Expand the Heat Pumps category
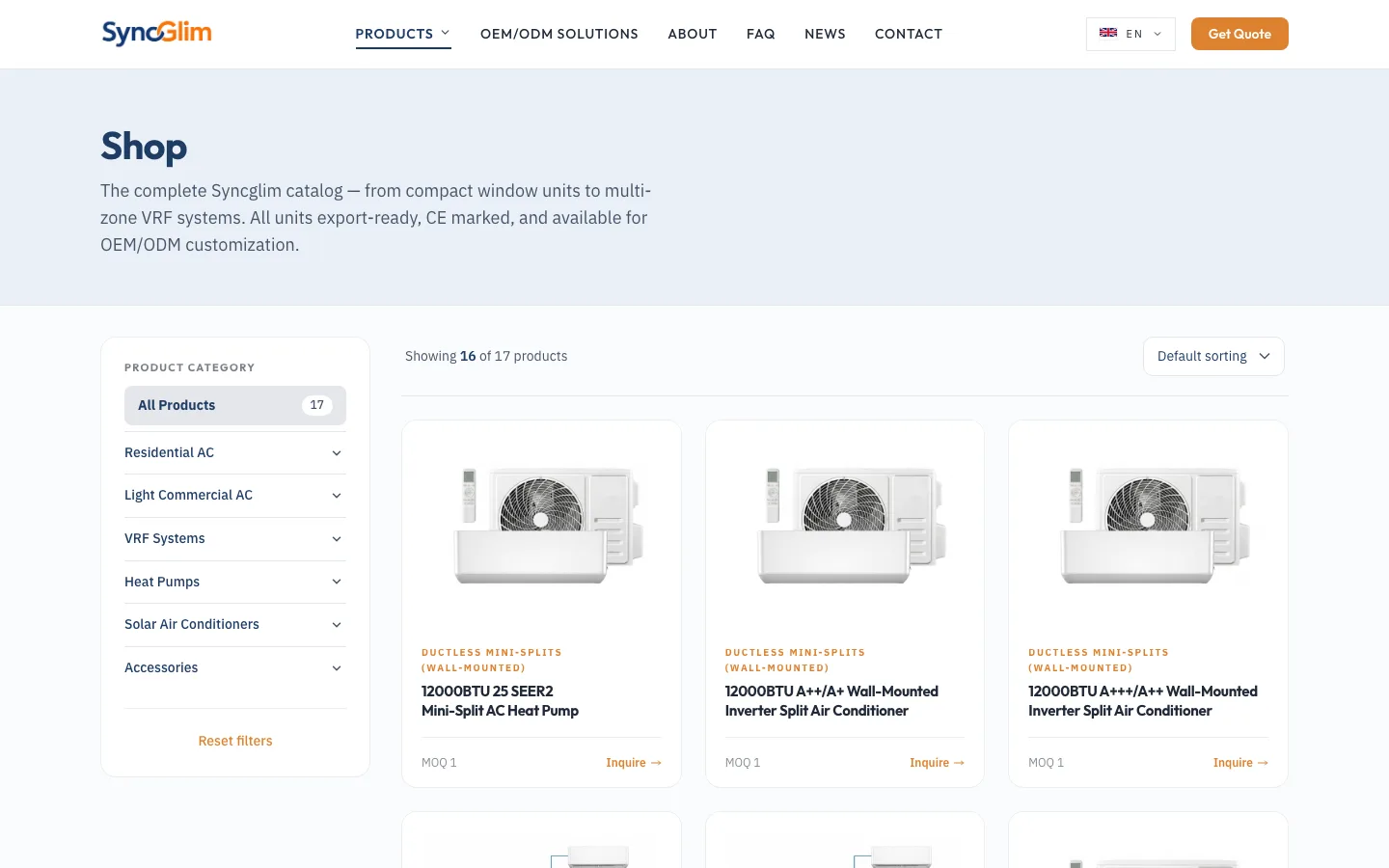Viewport: 1389px width, 868px height. pyautogui.click(x=235, y=582)
